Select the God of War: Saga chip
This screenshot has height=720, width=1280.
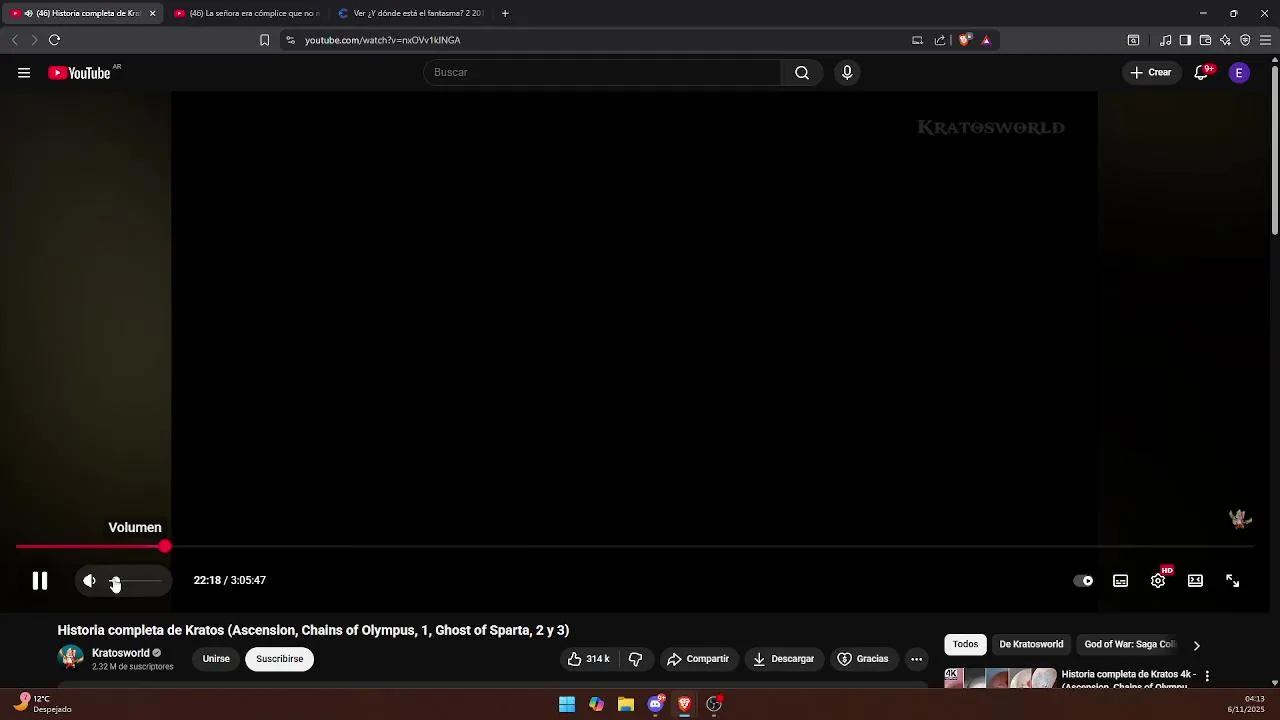point(1129,645)
